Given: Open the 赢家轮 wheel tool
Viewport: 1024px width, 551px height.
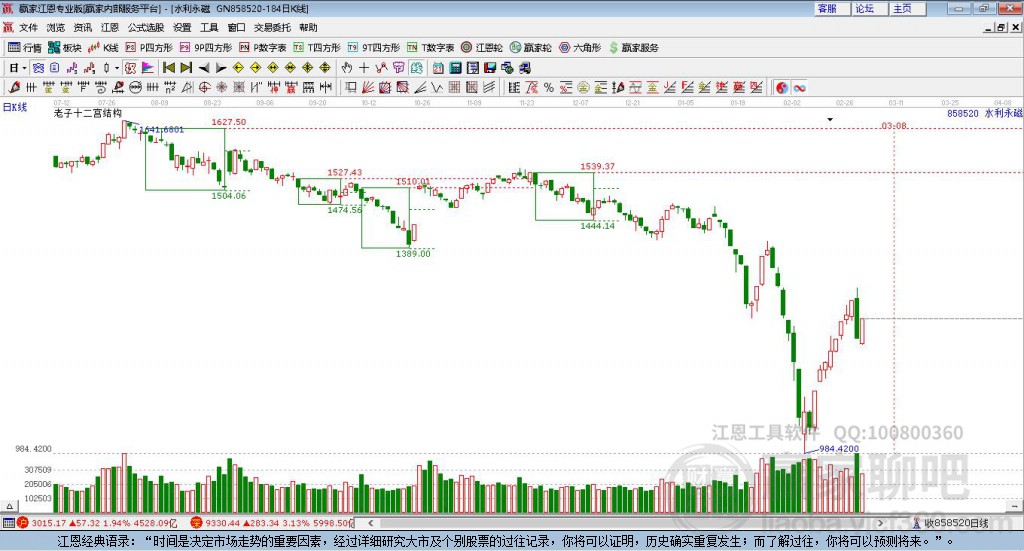Looking at the screenshot, I should tap(531, 48).
